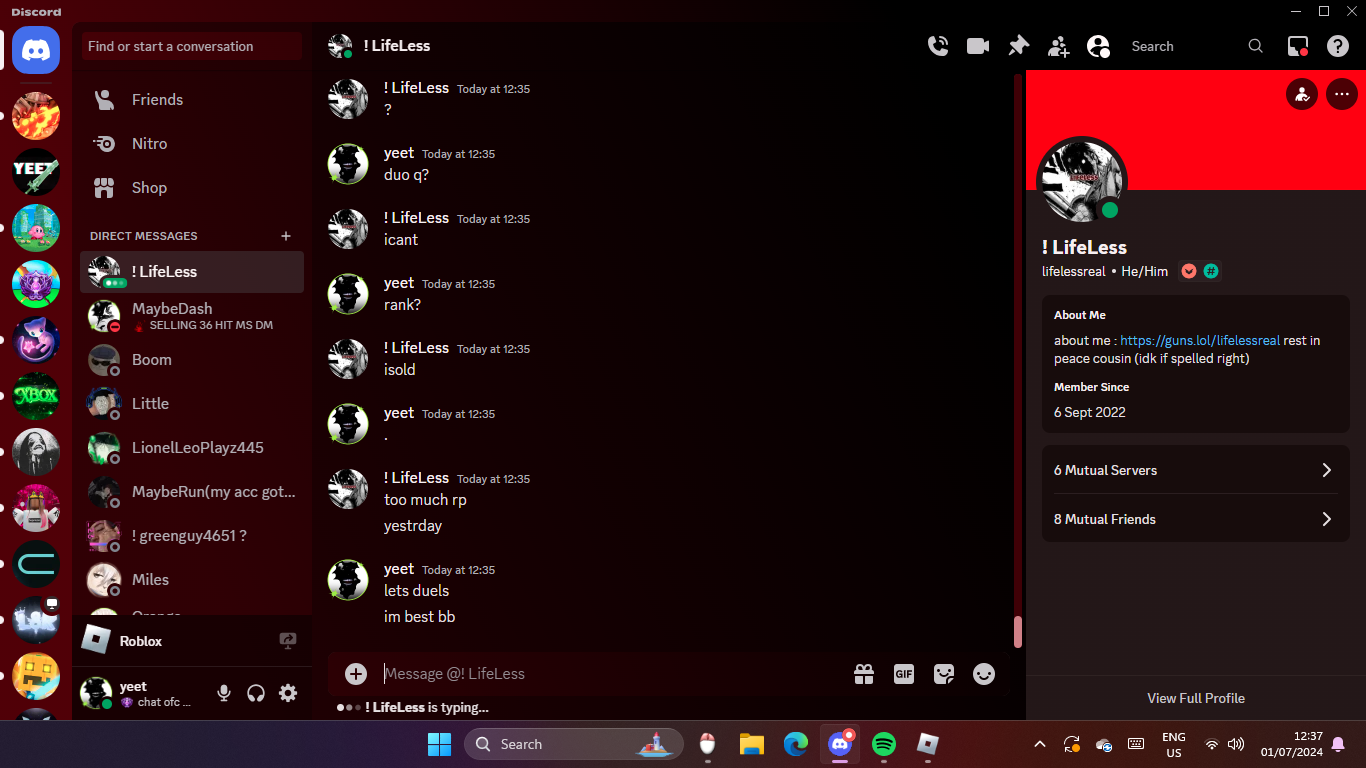Hide the user profile panel
This screenshot has width=1366, height=768.
[x=1098, y=46]
